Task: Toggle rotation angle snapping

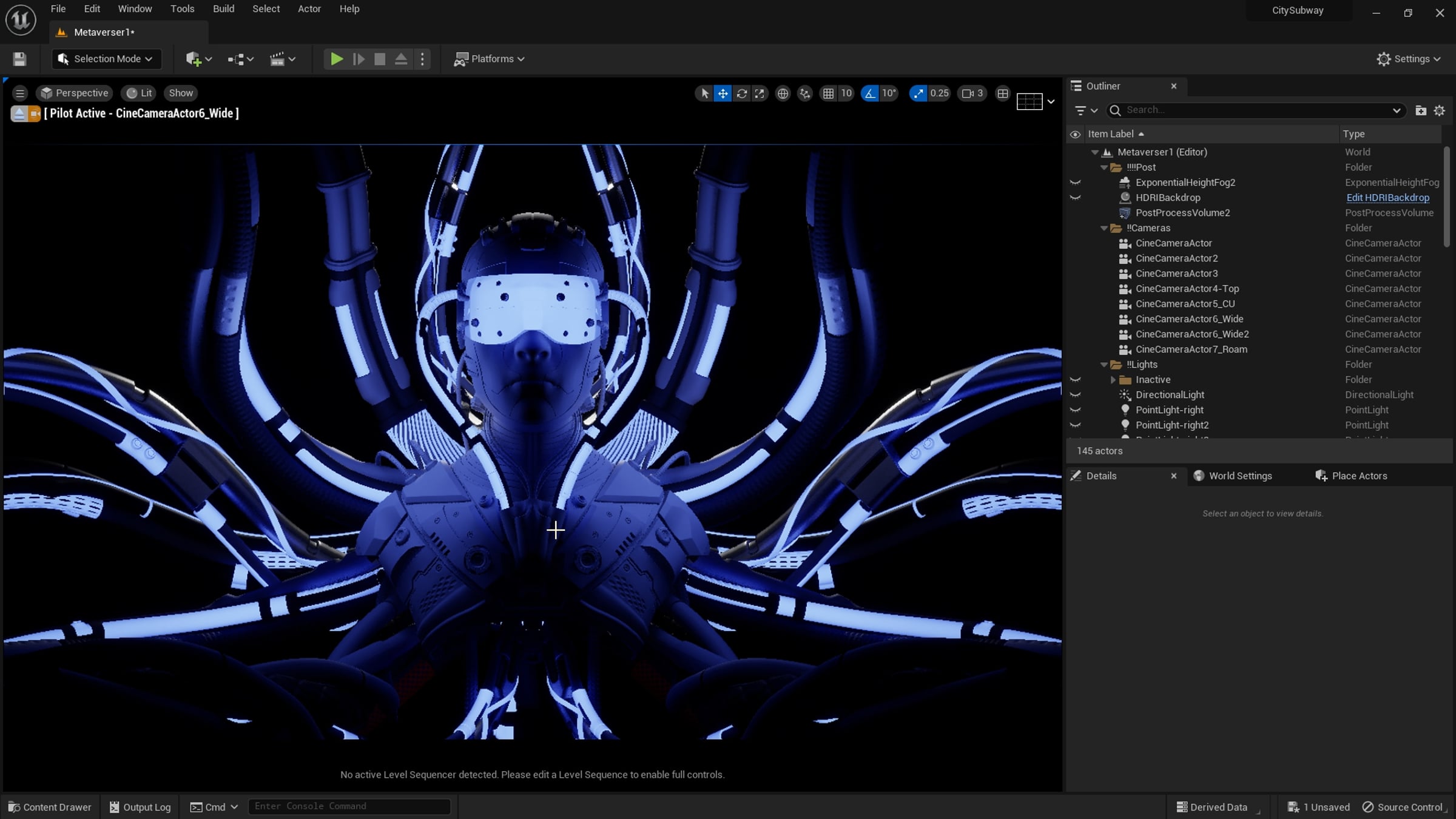Action: 870,93
